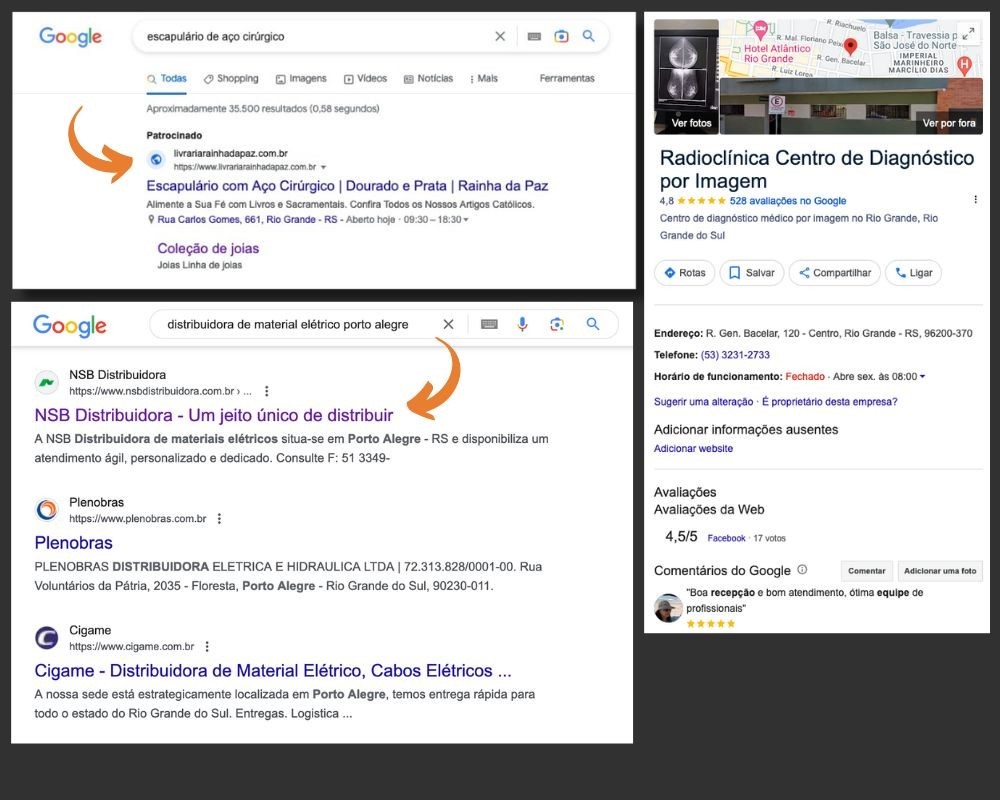Open 'NSB Distribuidora - Um jeito único de distribuir' link

coord(214,415)
